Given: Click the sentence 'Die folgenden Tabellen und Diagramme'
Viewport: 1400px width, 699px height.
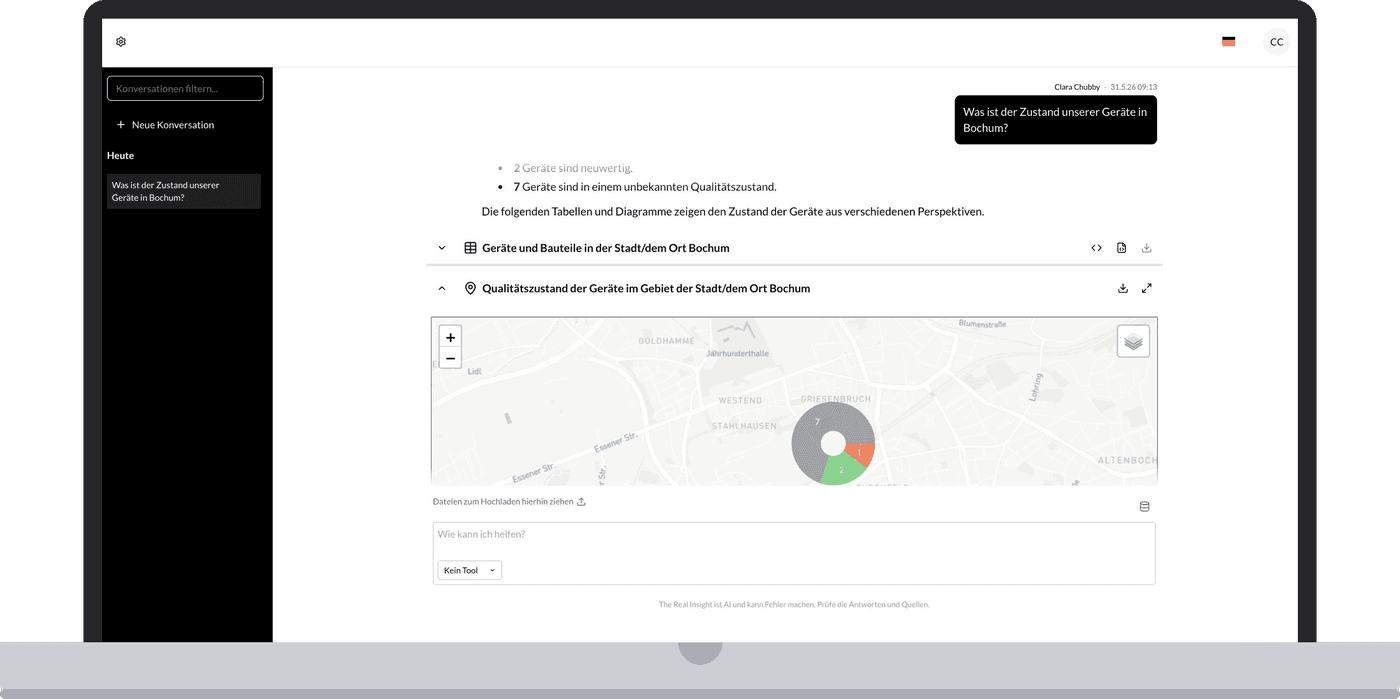Looking at the screenshot, I should click(x=733, y=212).
